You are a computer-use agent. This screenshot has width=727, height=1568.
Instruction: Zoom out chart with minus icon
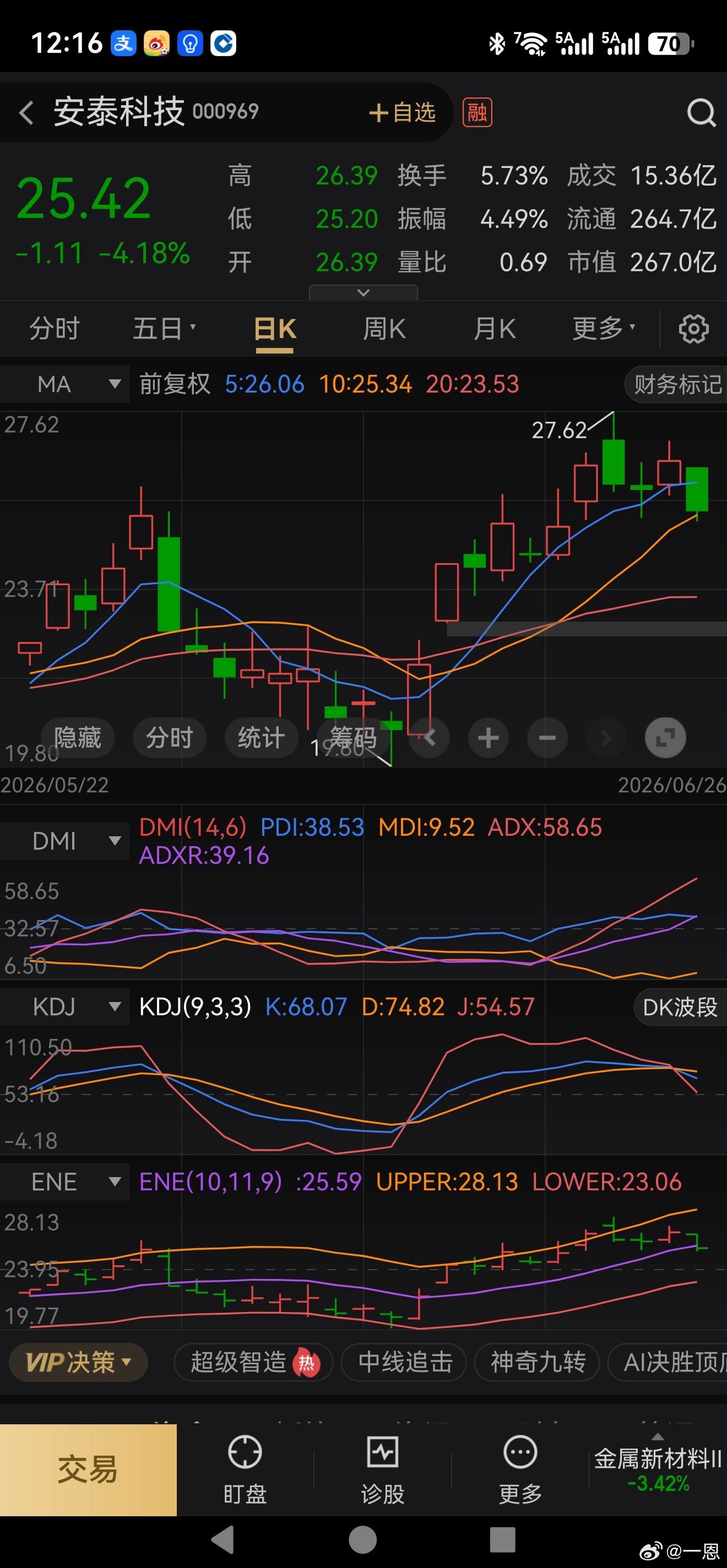pyautogui.click(x=547, y=738)
